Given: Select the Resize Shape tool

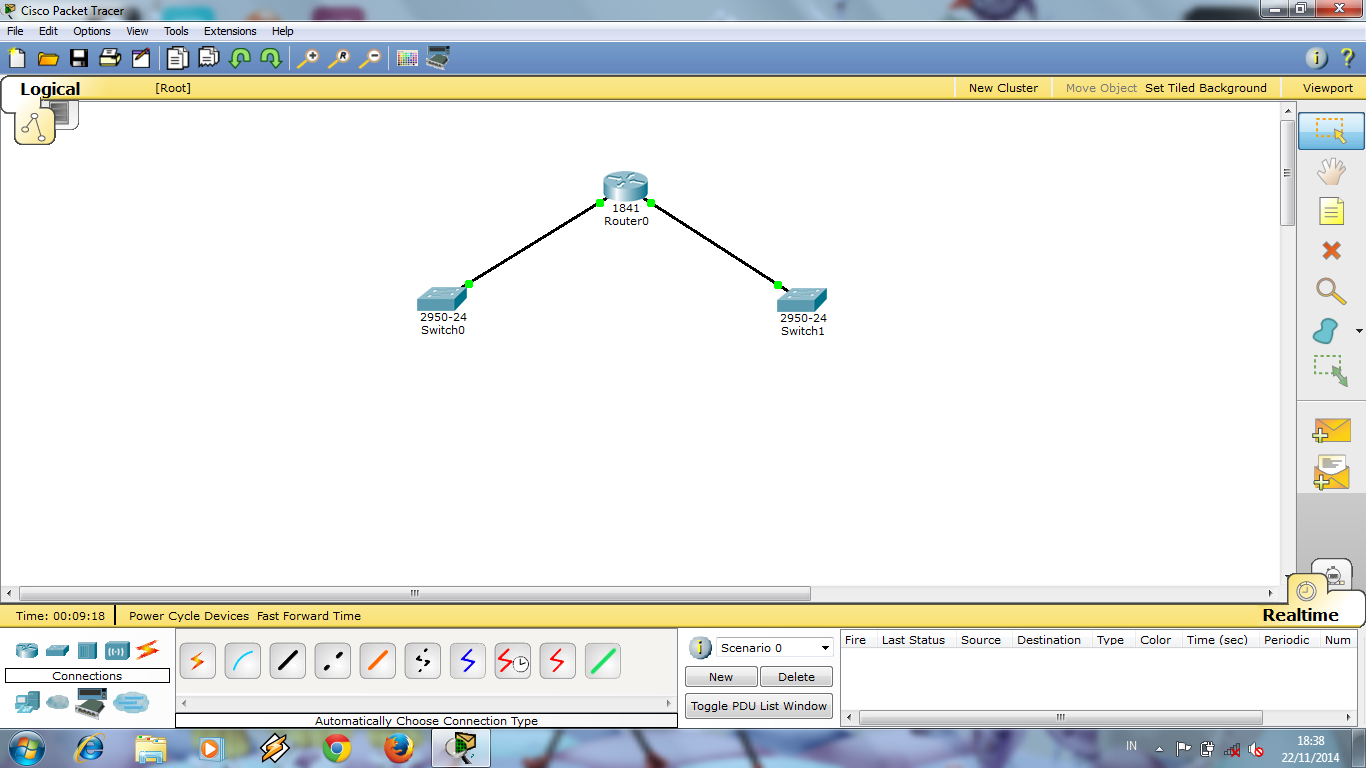Looking at the screenshot, I should [1331, 371].
